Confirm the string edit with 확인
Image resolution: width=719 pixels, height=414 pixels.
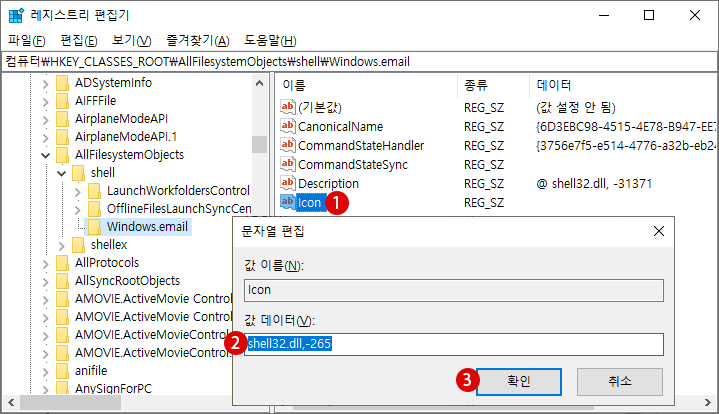click(x=519, y=381)
